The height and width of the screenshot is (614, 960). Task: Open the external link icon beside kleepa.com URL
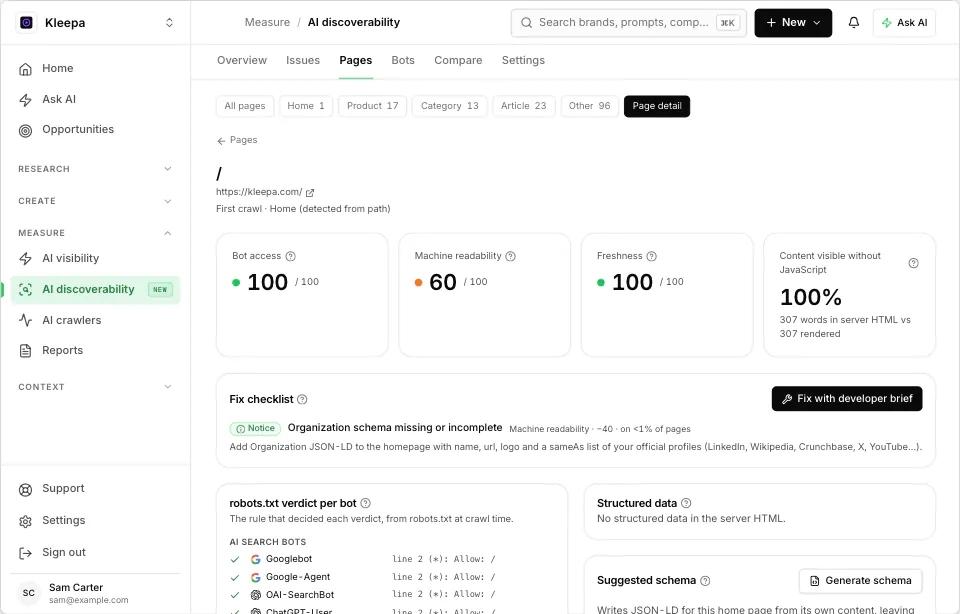coord(310,192)
